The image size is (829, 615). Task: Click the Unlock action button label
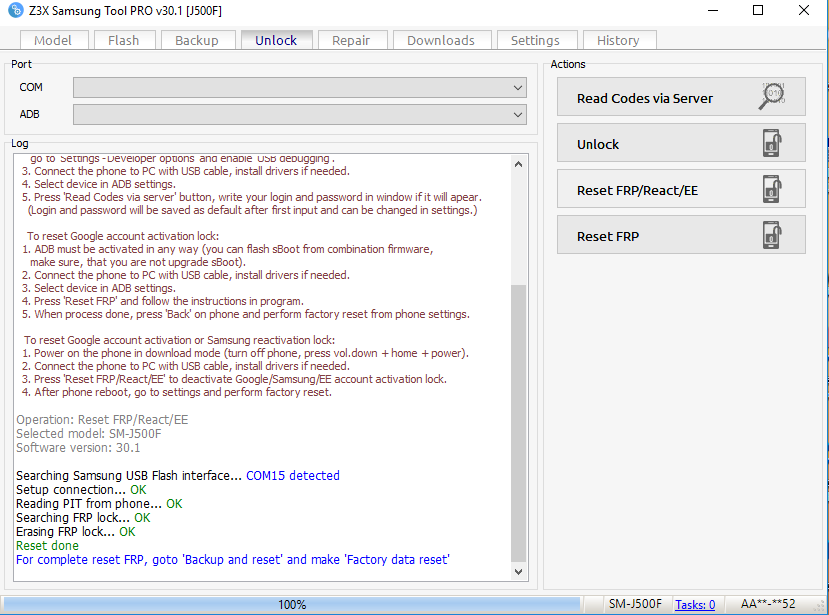(x=597, y=144)
